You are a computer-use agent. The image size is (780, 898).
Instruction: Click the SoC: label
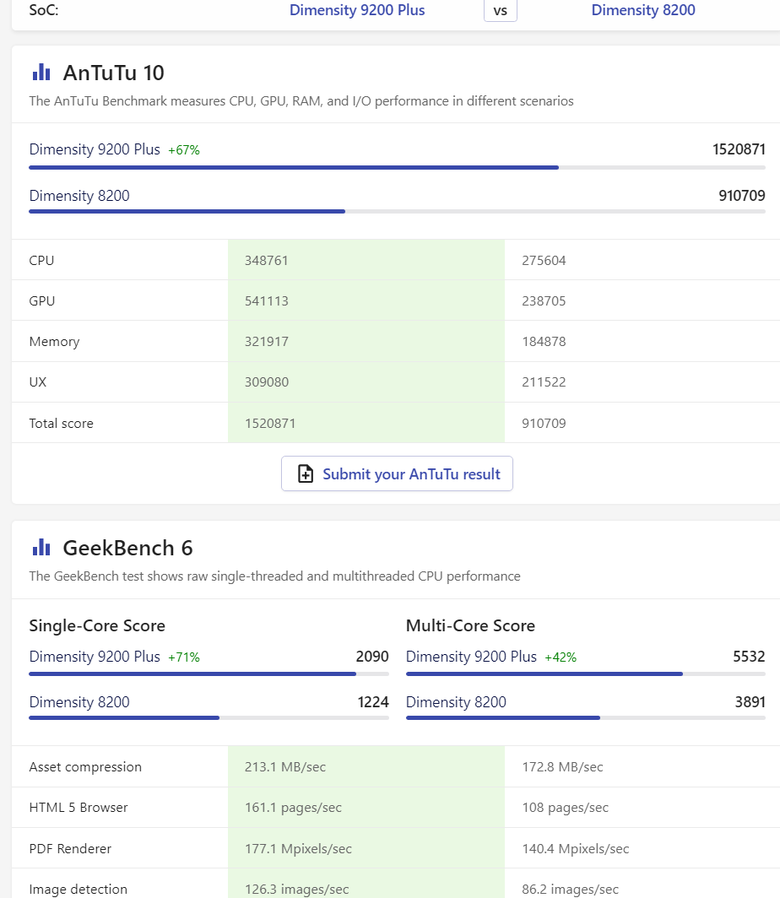tap(44, 10)
